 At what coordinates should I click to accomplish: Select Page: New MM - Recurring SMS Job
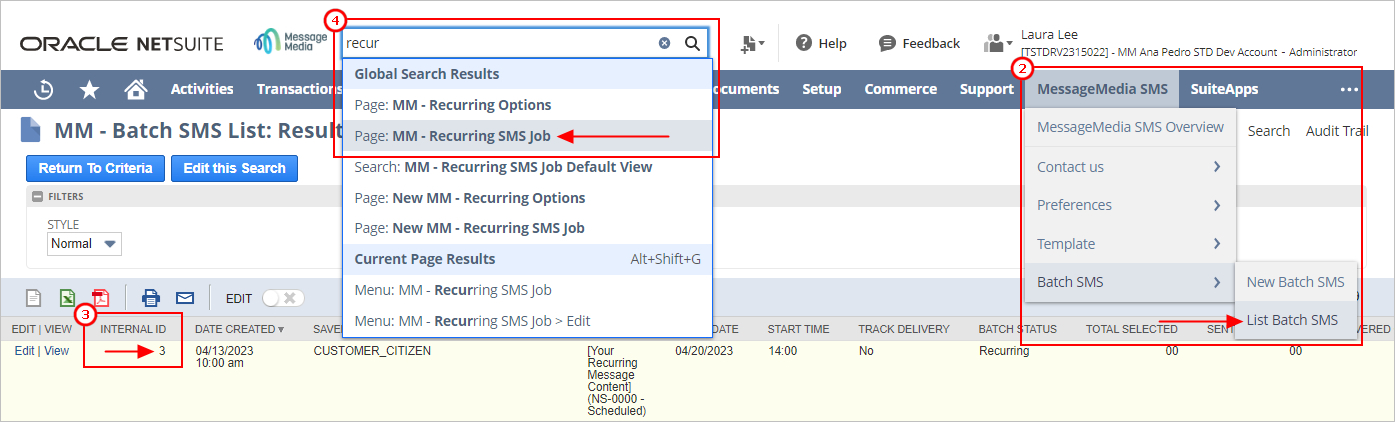click(x=527, y=228)
